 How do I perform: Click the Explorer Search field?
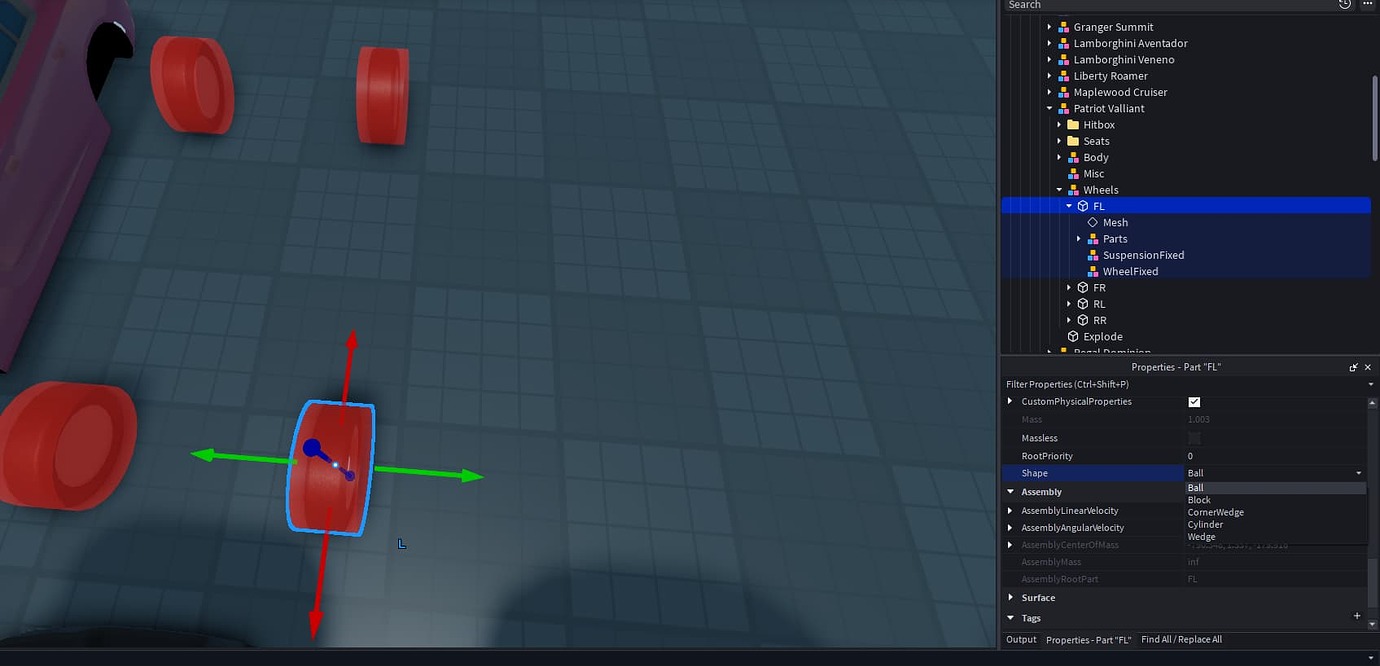[x=1168, y=5]
